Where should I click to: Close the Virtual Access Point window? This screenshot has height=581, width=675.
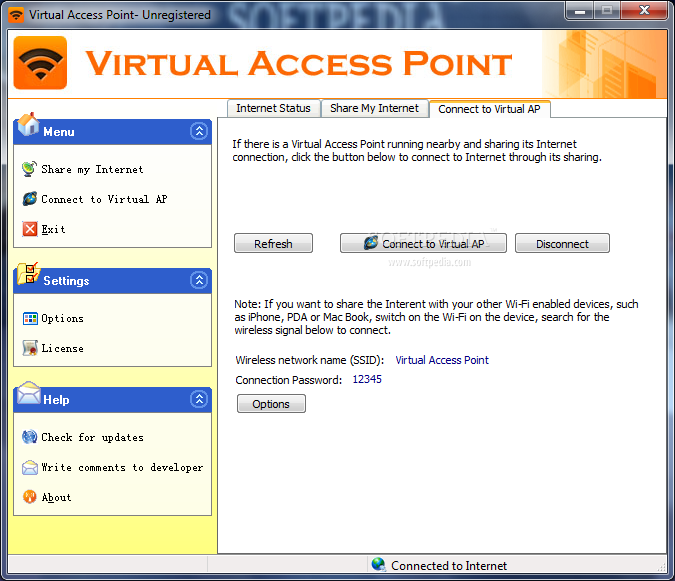point(644,11)
